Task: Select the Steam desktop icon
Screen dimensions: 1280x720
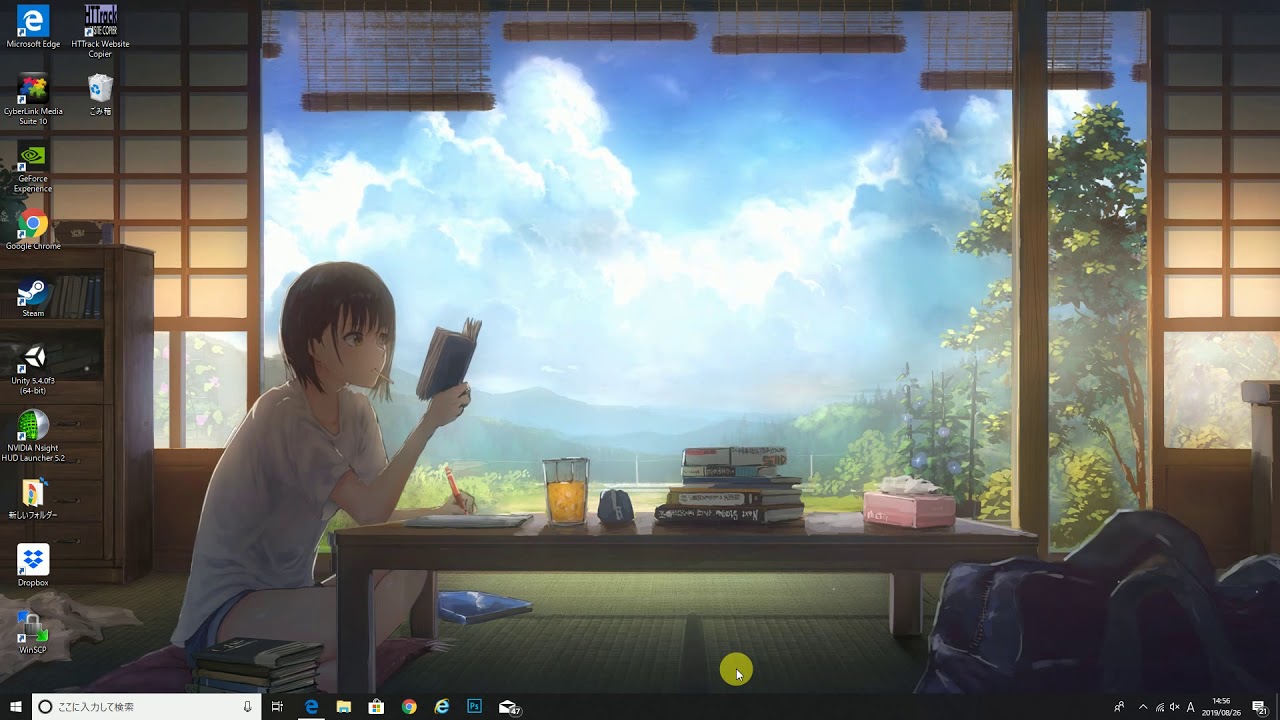Action: [x=33, y=297]
